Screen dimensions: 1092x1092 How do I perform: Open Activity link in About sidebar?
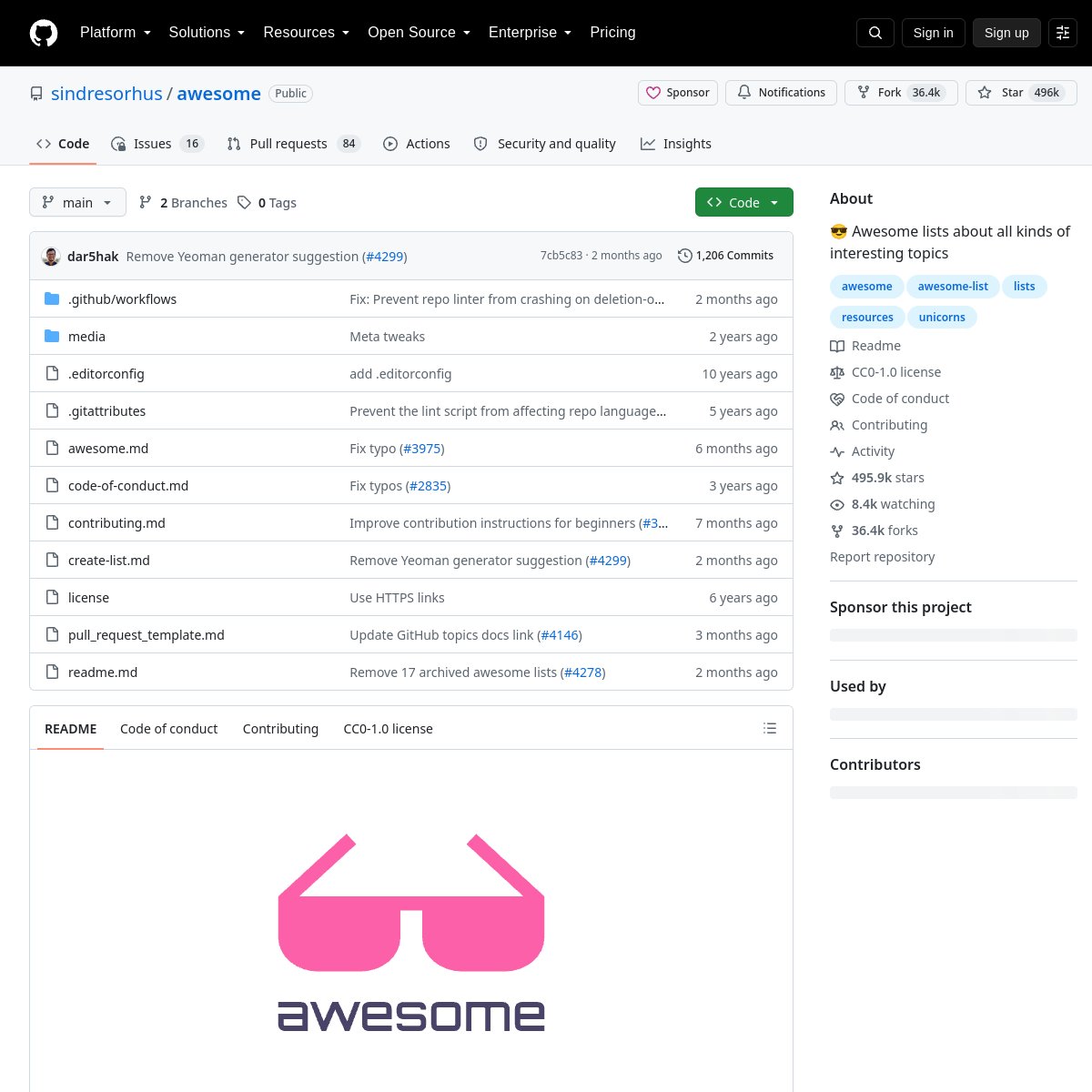pyautogui.click(x=862, y=451)
